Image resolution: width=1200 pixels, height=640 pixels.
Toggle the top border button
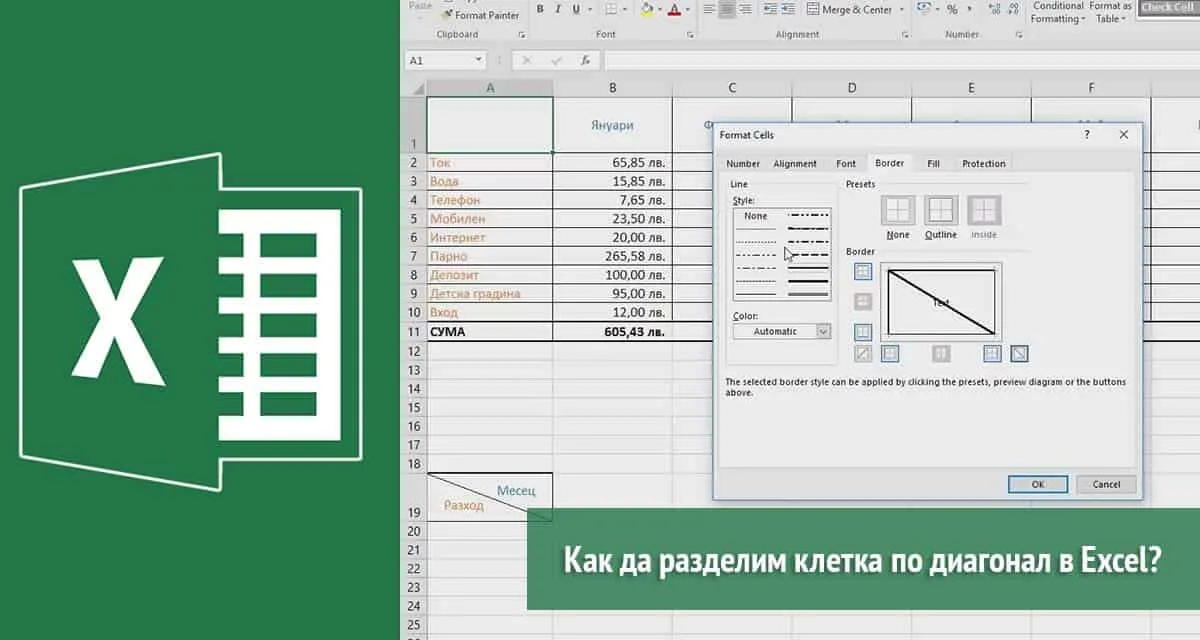click(x=863, y=271)
